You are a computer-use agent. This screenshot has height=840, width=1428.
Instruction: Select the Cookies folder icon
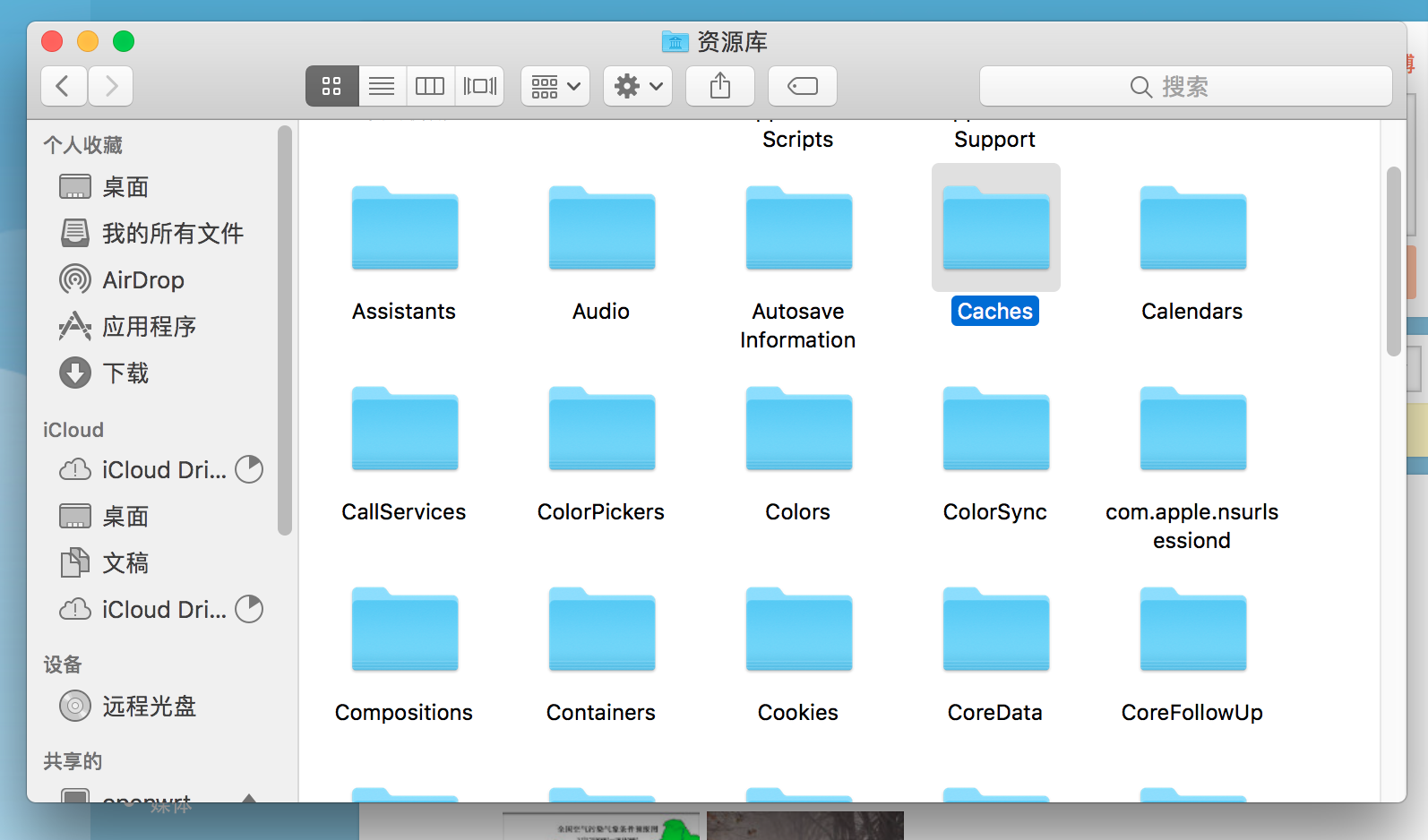click(799, 629)
